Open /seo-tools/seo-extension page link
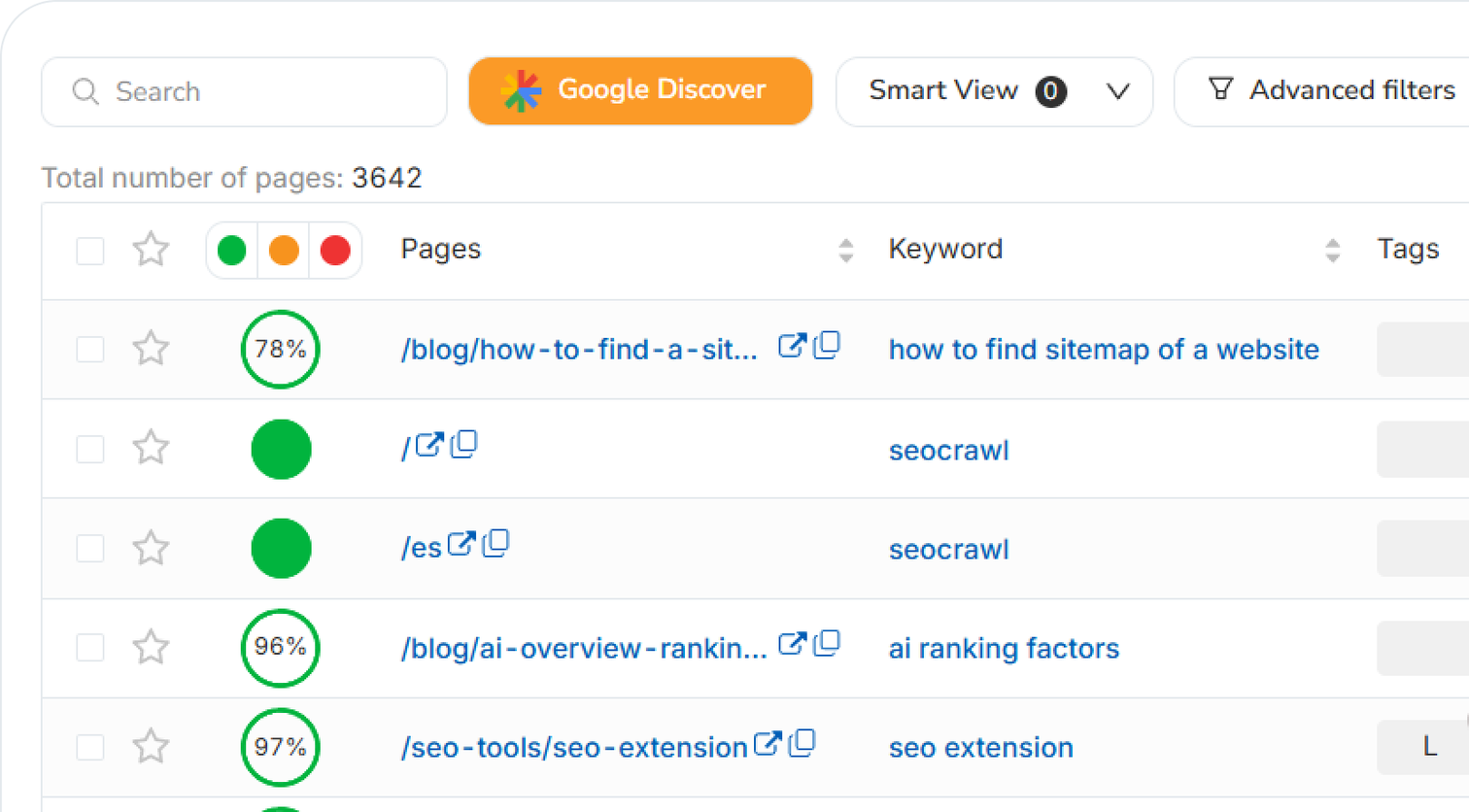Screen dimensions: 1469x812 click(x=574, y=748)
